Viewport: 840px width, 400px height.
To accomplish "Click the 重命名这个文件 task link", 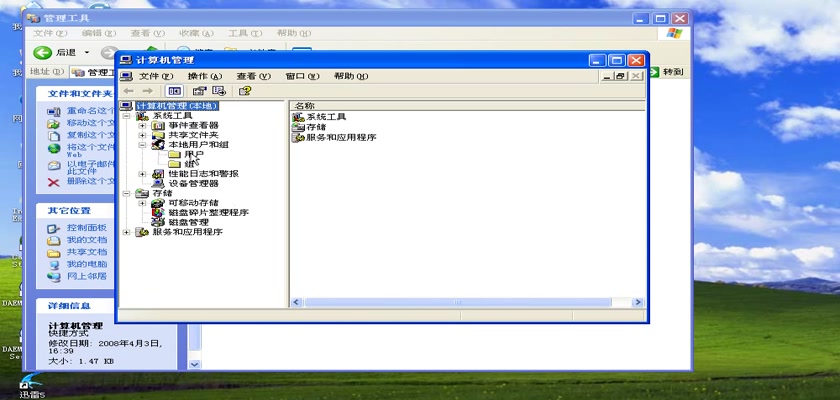I will 91,111.
